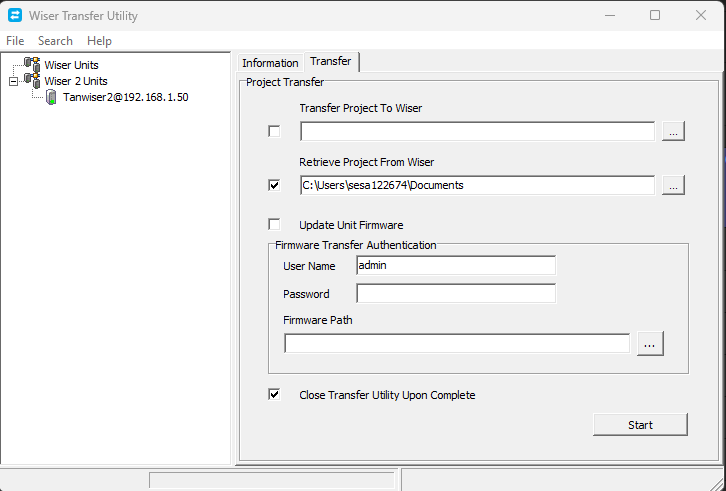Browse for the firmware path file

click(x=650, y=344)
